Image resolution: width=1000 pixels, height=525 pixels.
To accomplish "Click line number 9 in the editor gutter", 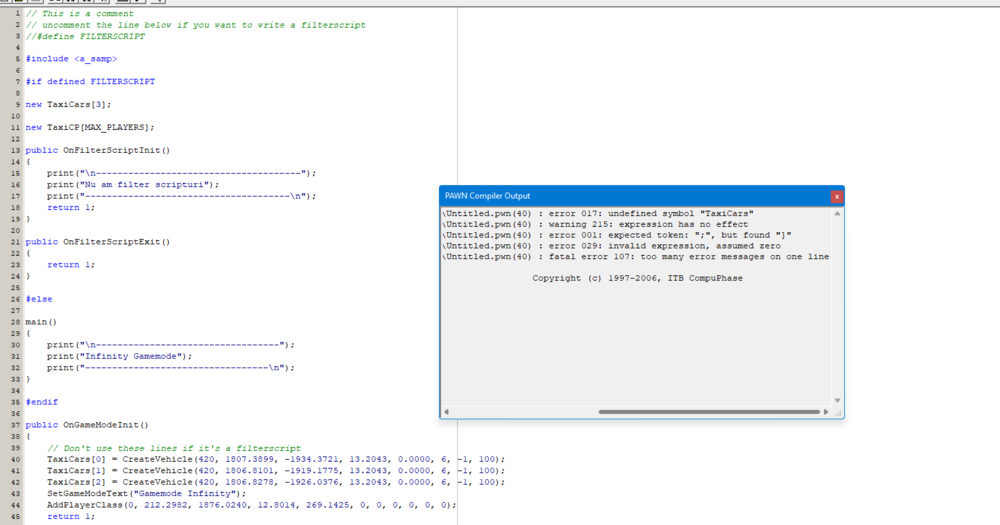I will click(x=18, y=105).
